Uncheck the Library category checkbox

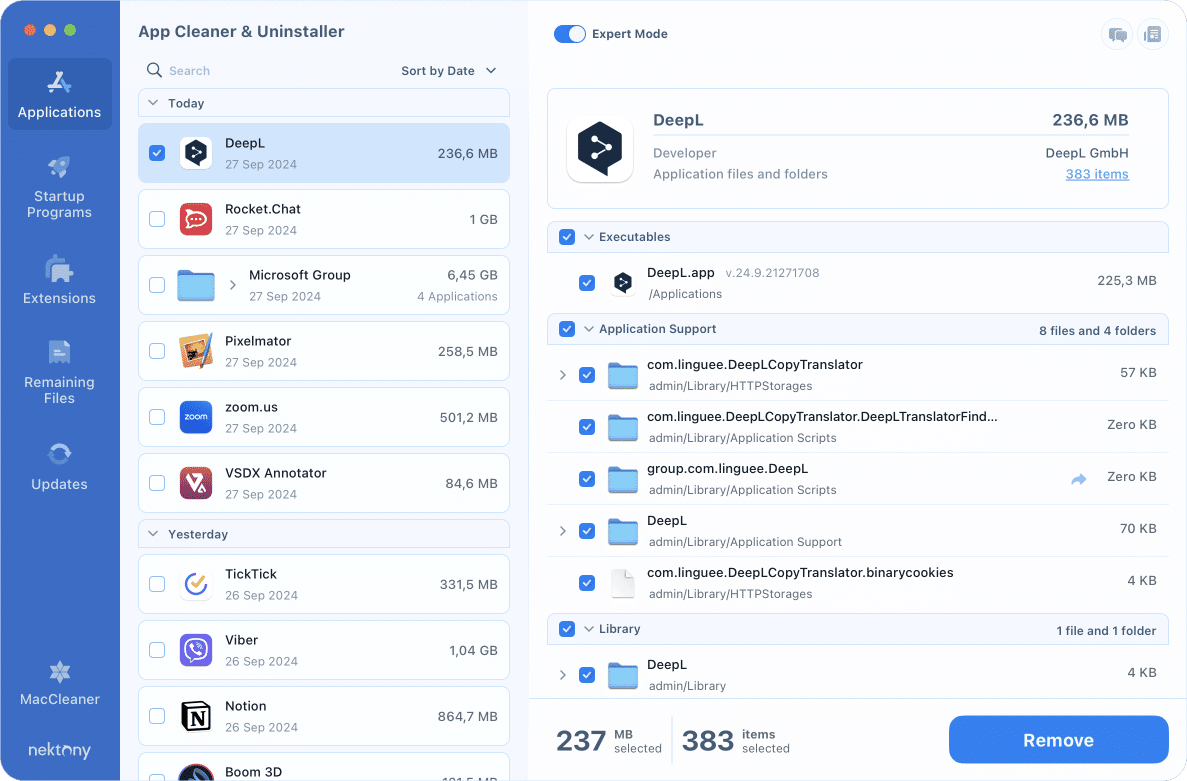[x=567, y=629]
